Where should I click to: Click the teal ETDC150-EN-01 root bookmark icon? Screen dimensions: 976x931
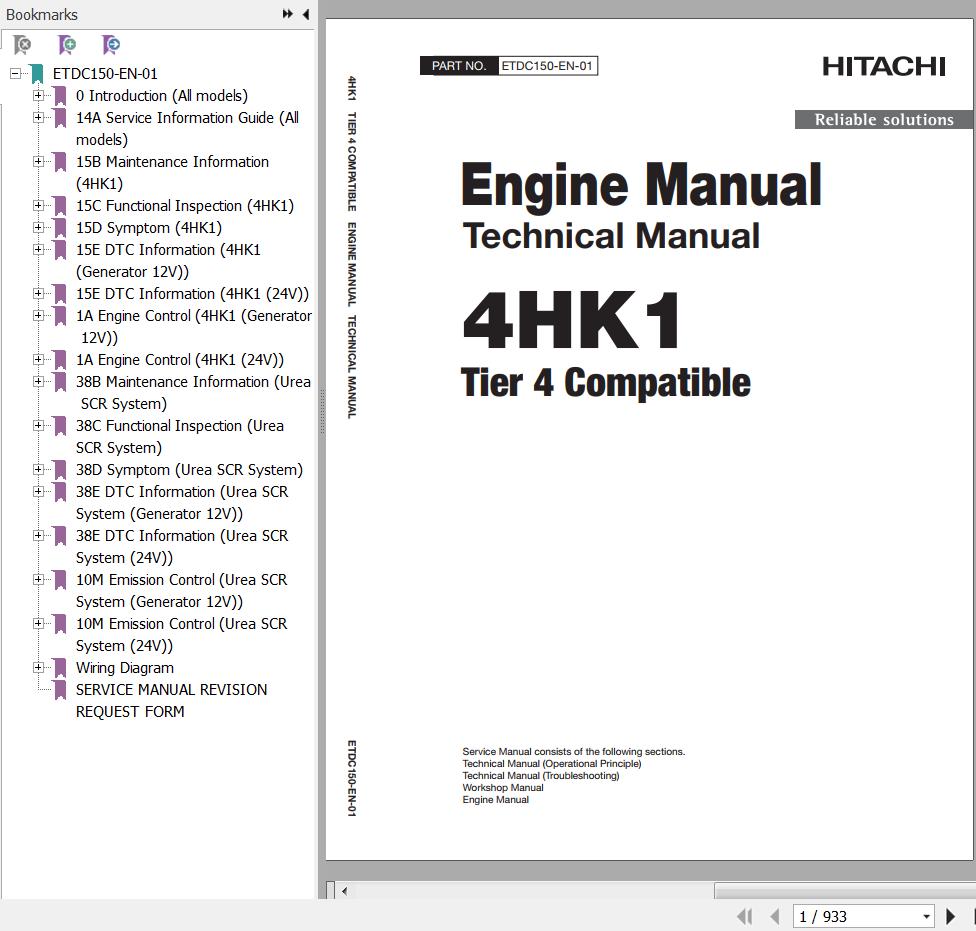click(x=37, y=73)
